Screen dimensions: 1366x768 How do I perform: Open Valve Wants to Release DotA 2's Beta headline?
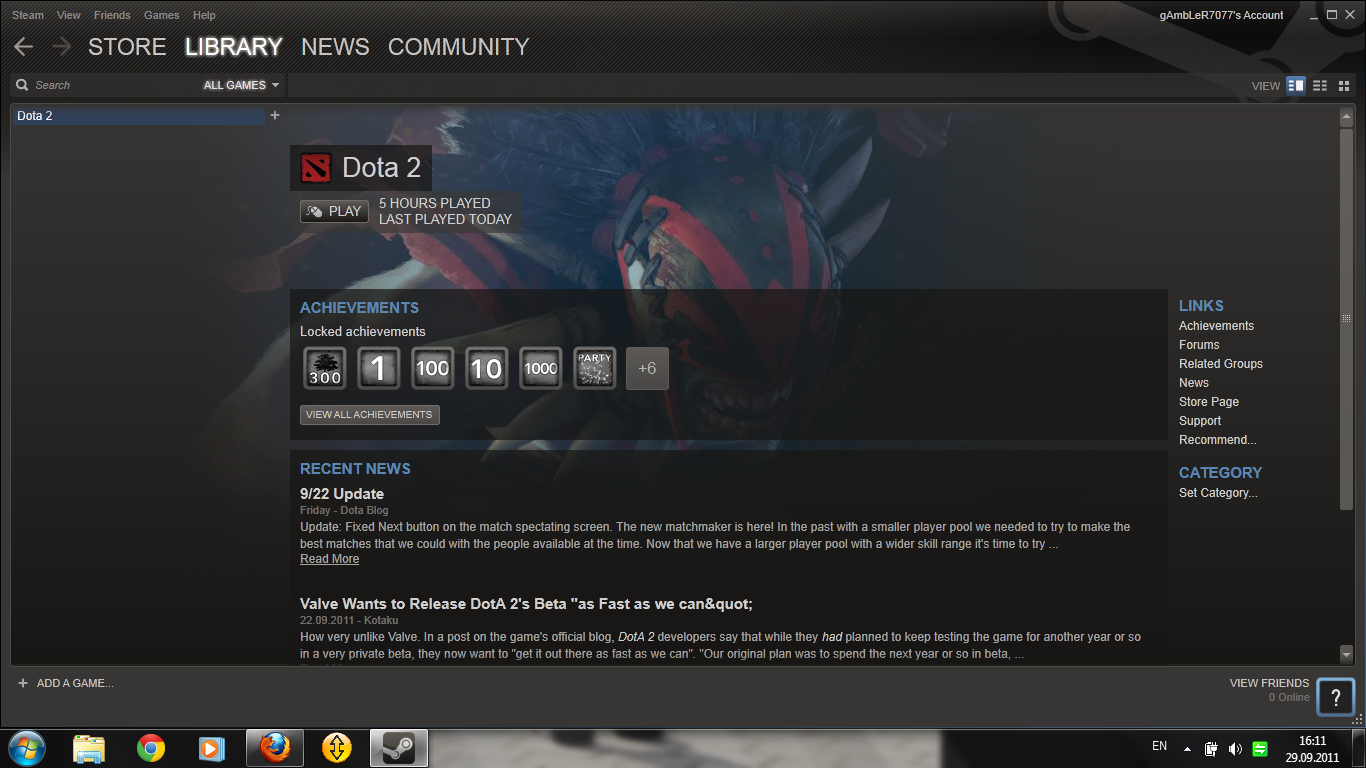526,604
